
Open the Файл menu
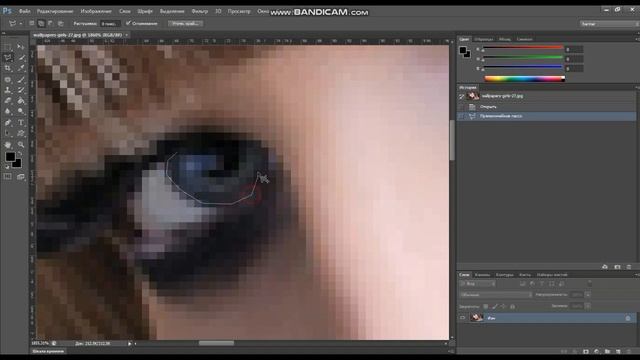tap(24, 11)
